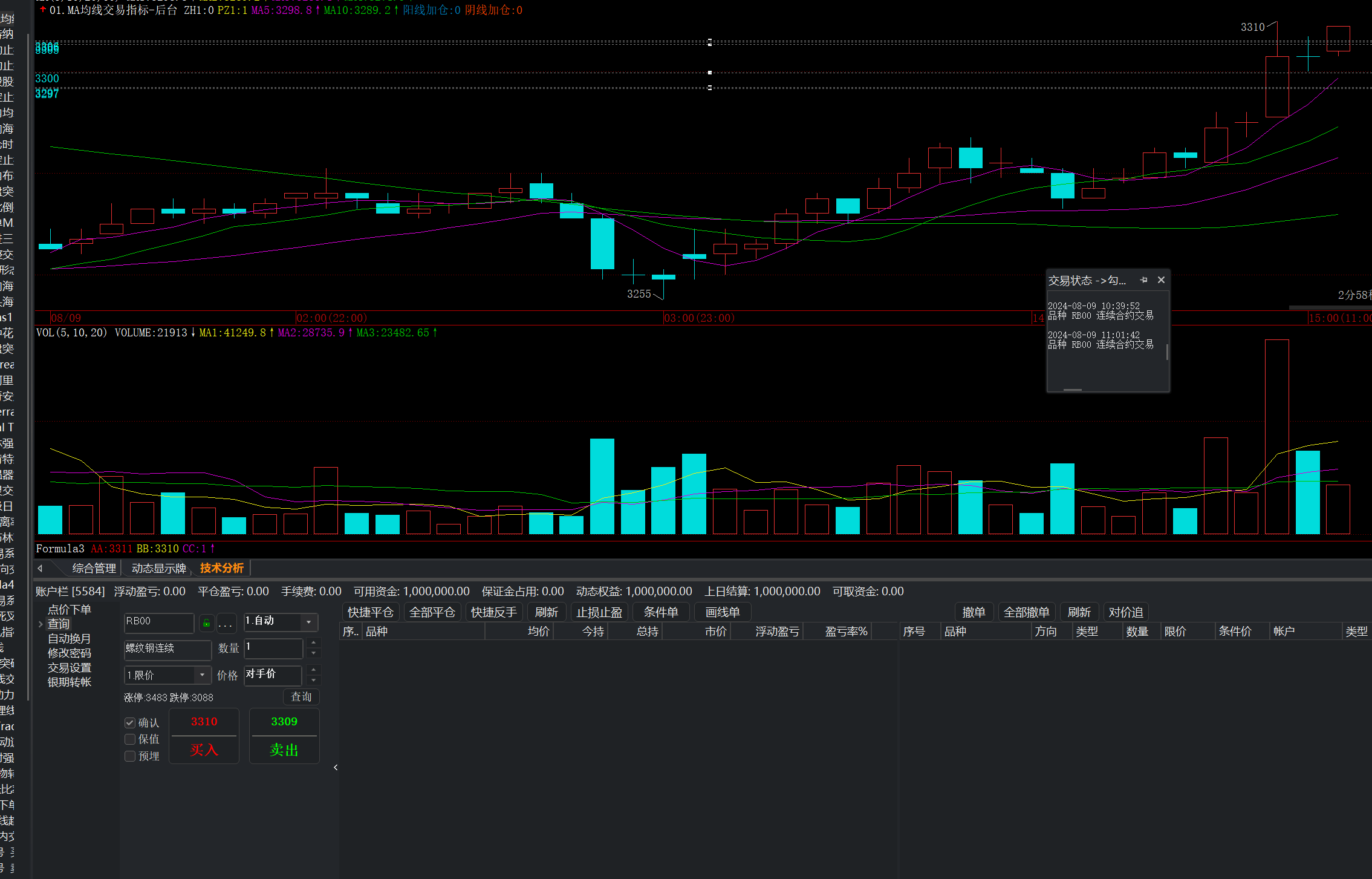The image size is (1372, 879).
Task: Raise price with the 价格 up arrow
Action: tap(313, 670)
